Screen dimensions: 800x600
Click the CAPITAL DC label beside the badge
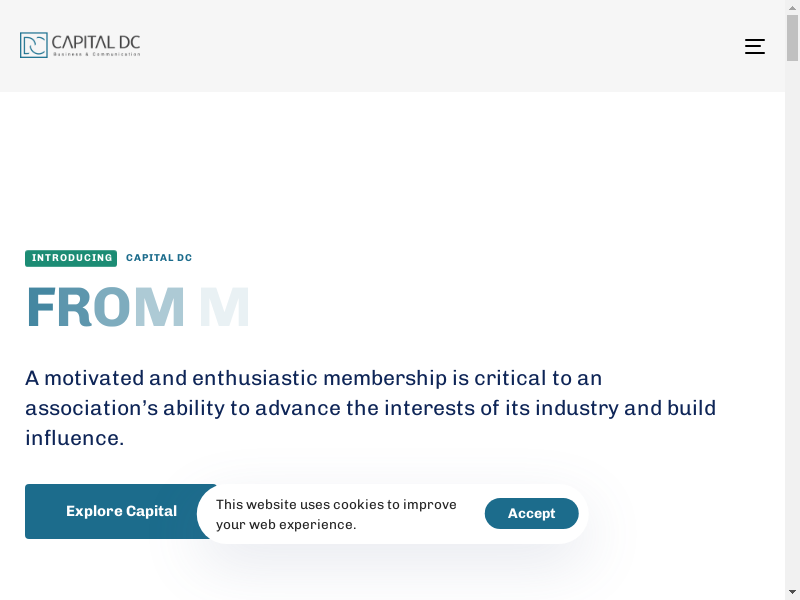(x=159, y=258)
